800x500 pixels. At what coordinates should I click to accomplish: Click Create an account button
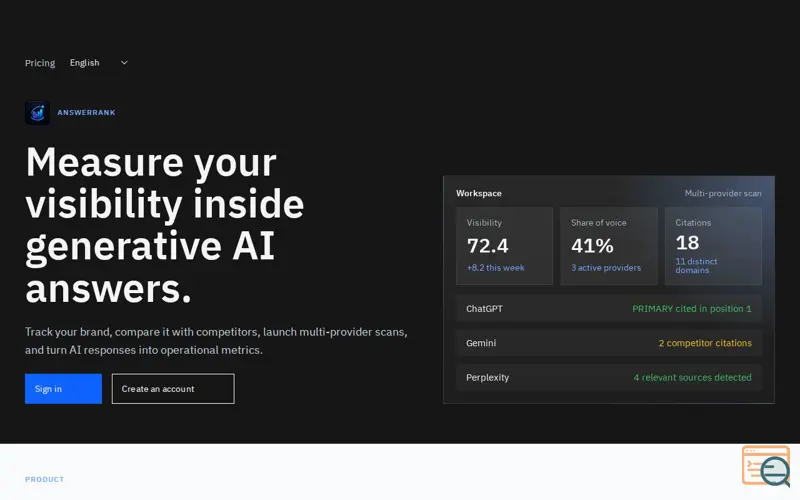(x=173, y=389)
